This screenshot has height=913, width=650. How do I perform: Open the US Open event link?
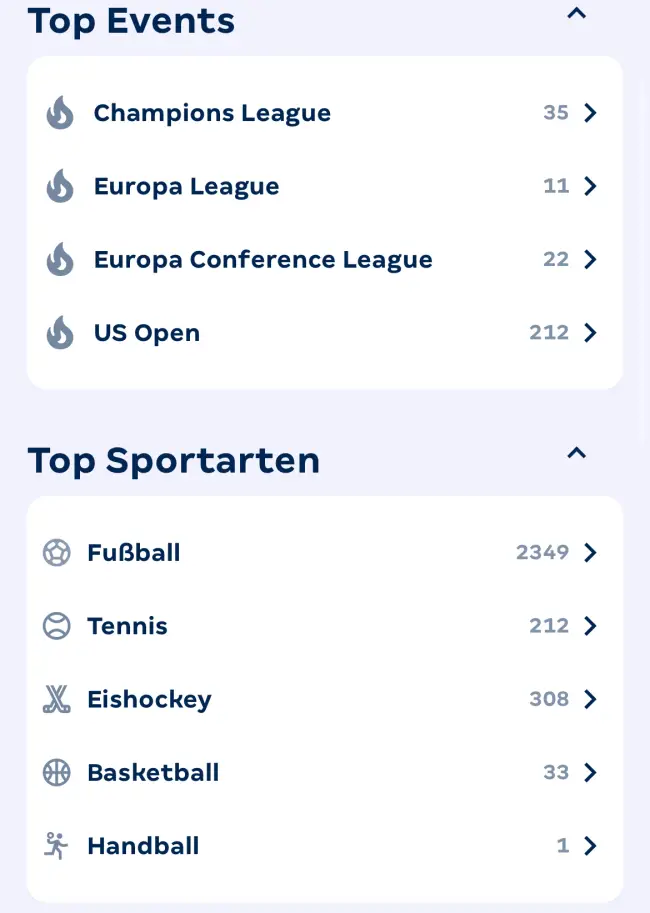click(x=147, y=333)
